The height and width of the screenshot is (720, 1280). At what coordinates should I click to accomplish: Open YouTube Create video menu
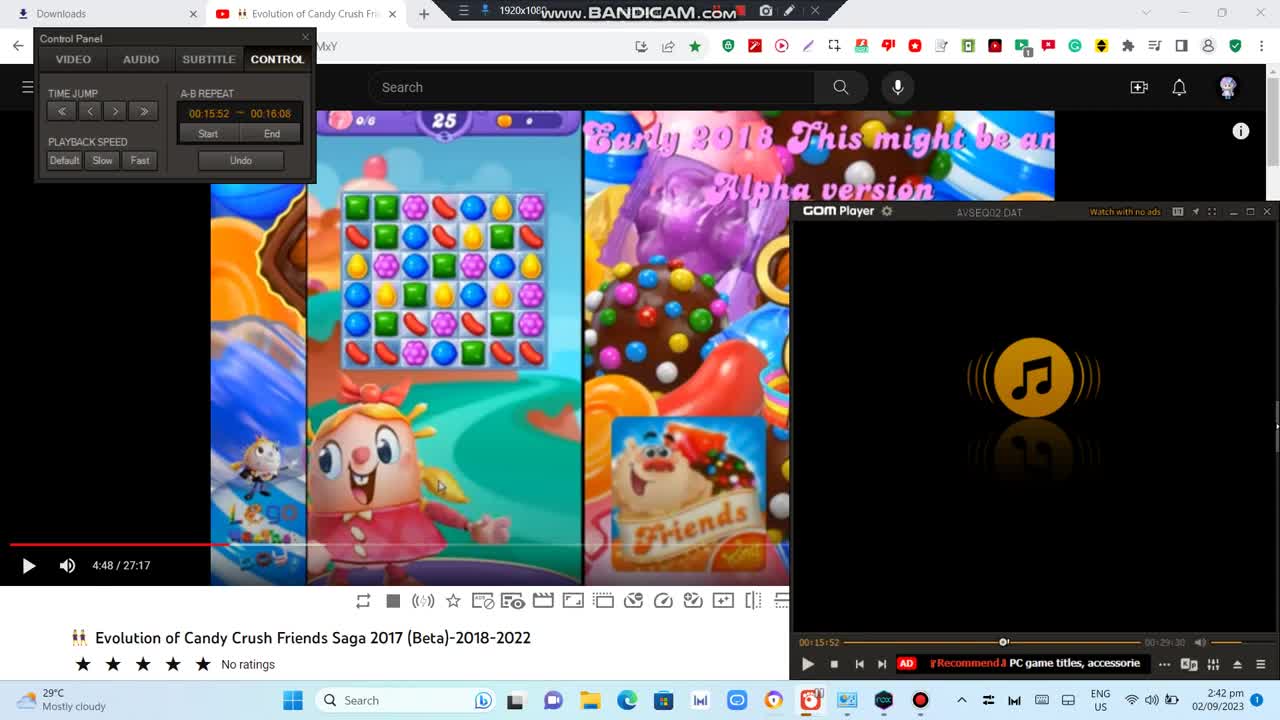tap(1139, 87)
